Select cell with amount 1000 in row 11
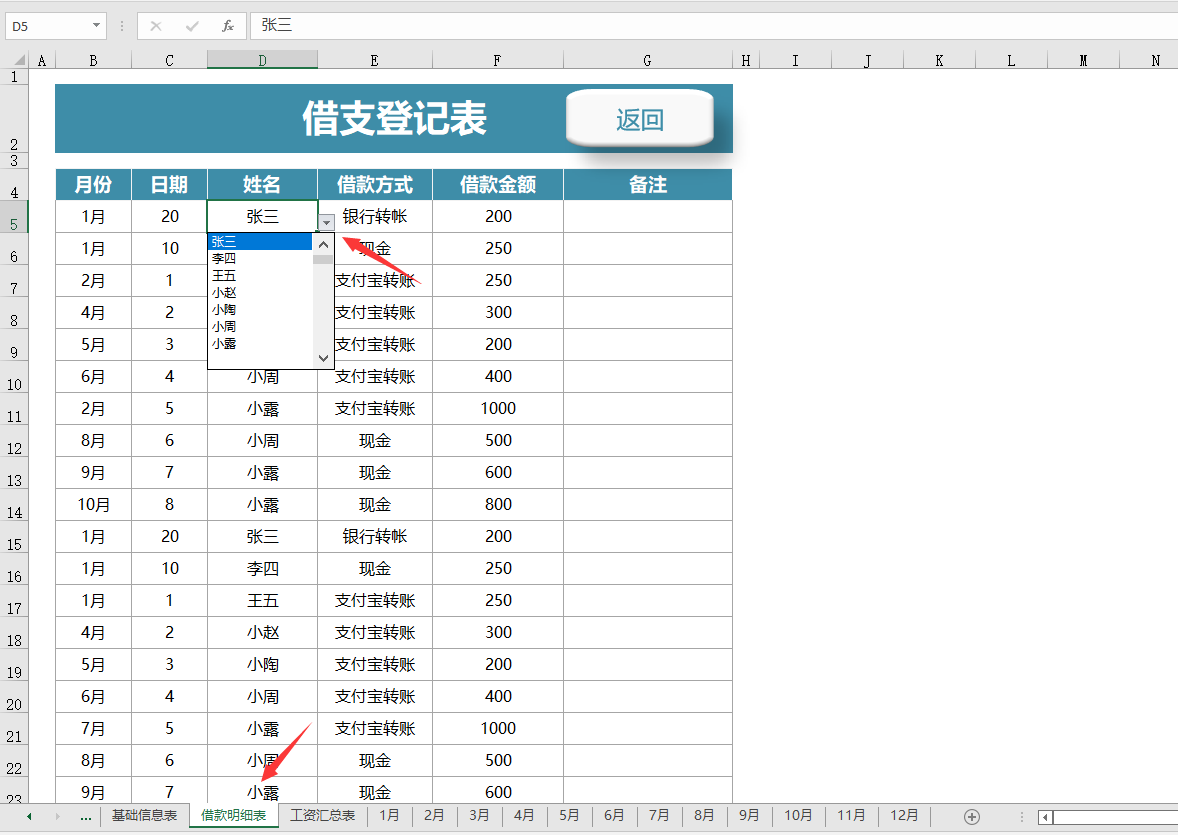1178x835 pixels. (498, 408)
